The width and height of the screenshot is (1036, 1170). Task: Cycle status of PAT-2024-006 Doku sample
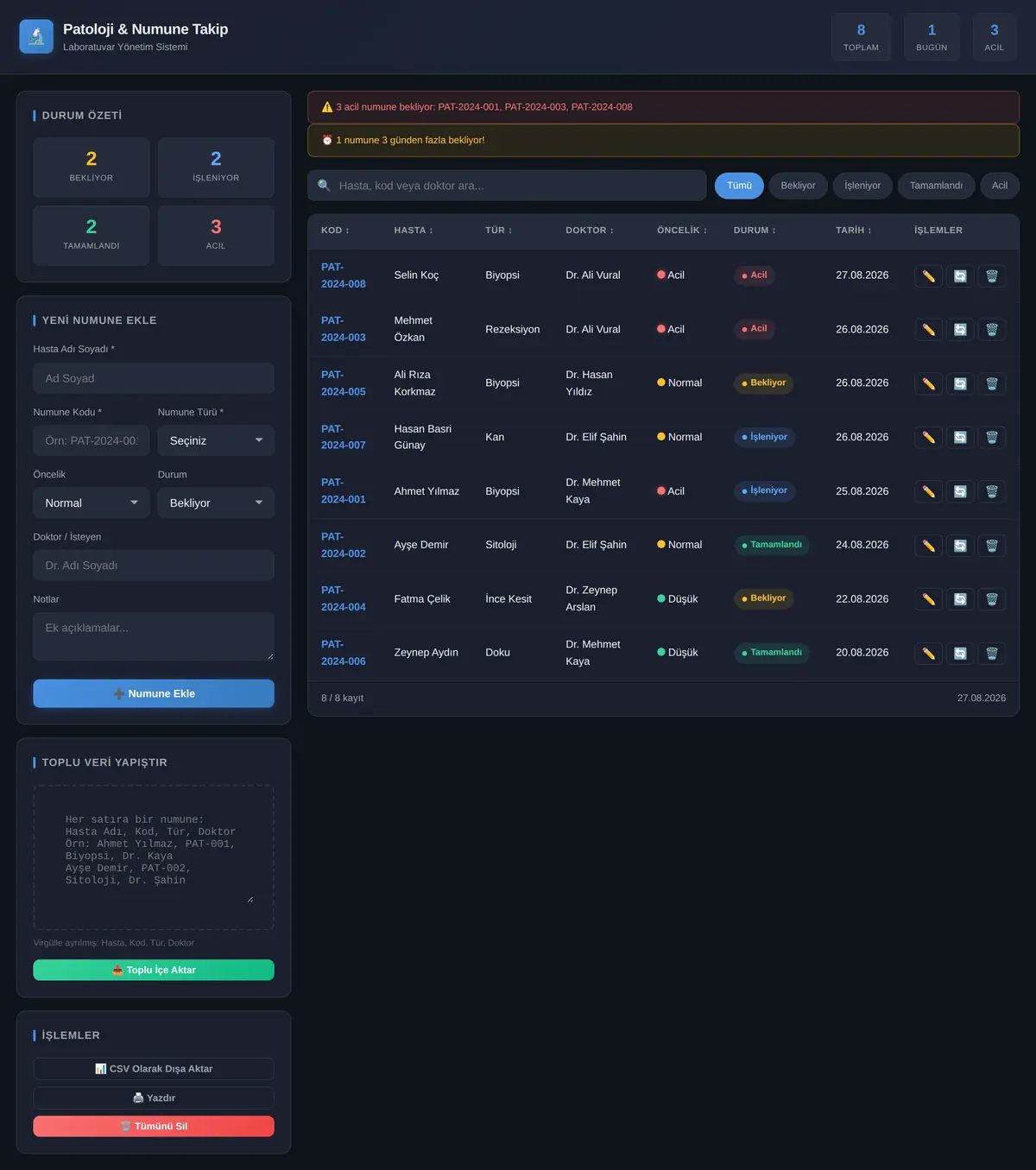click(x=960, y=654)
